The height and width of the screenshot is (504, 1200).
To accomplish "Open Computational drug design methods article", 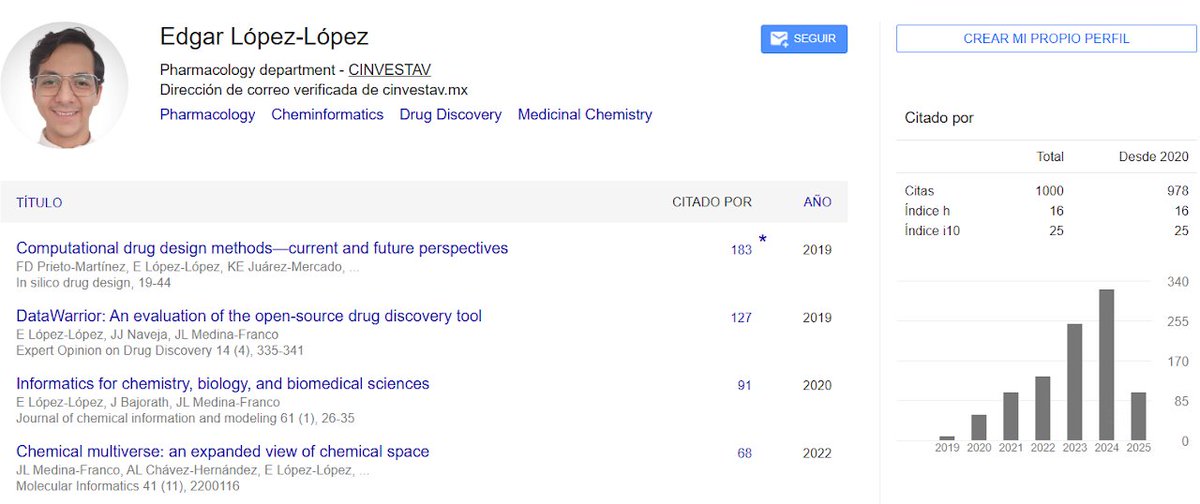I will (x=262, y=248).
